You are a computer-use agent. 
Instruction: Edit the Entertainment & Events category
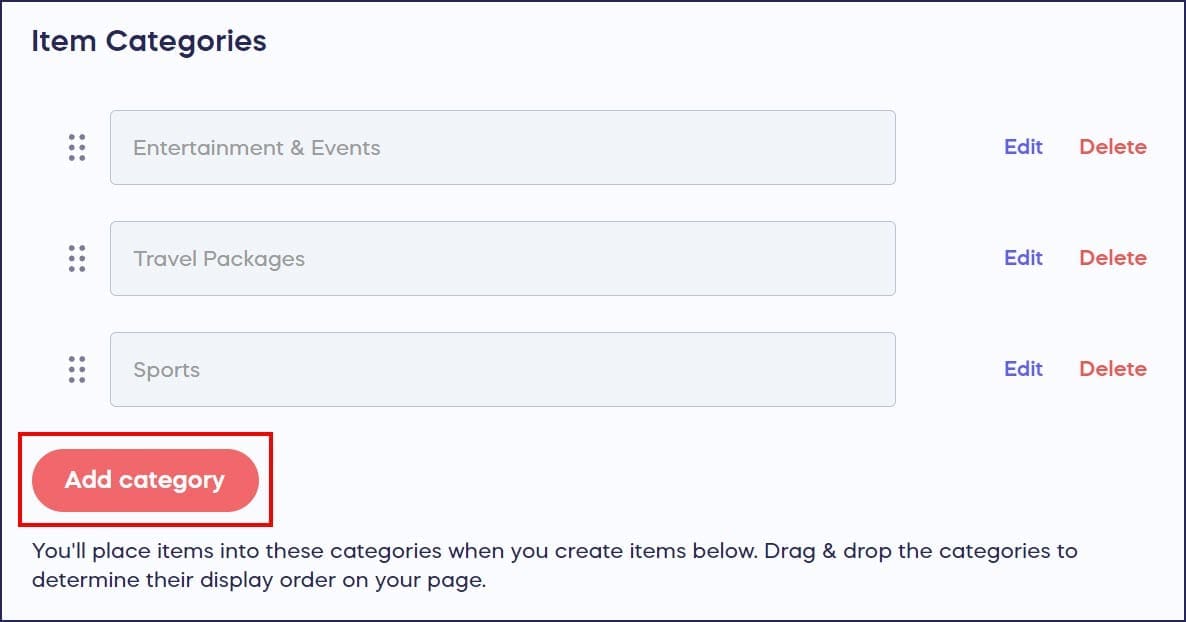[x=1023, y=147]
